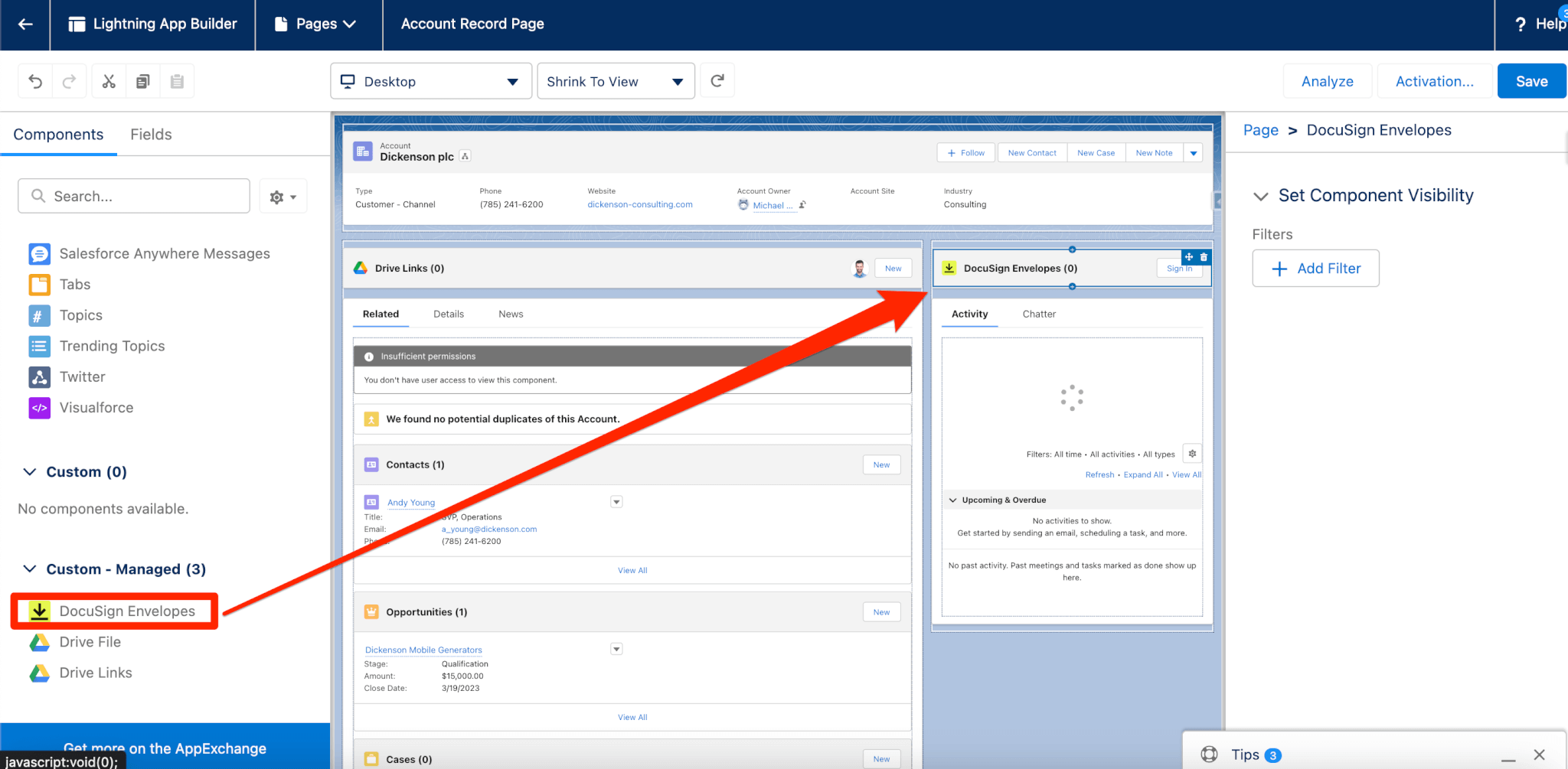Image resolution: width=1568 pixels, height=769 pixels.
Task: Click the Help question mark icon
Action: pyautogui.click(x=1521, y=24)
